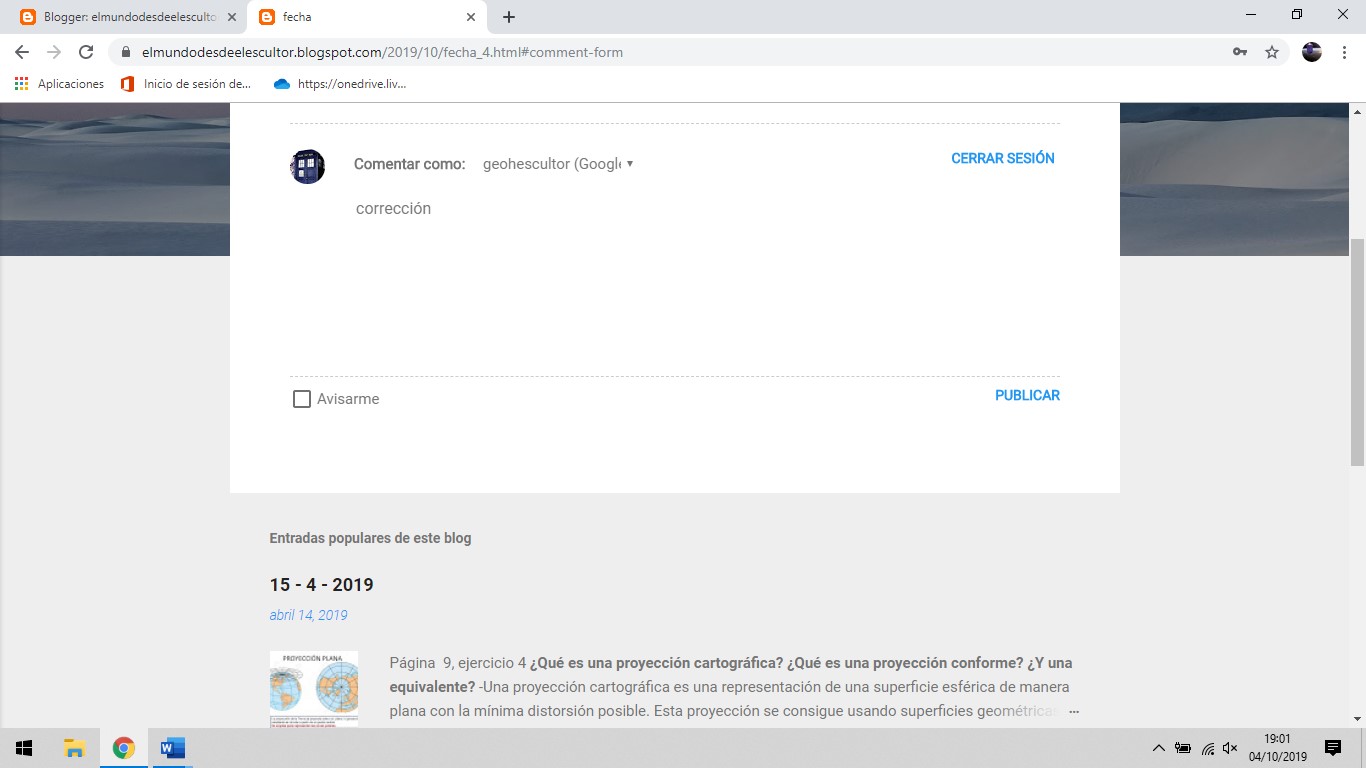Go back with browser back arrow
This screenshot has height=768, width=1366.
(x=22, y=52)
